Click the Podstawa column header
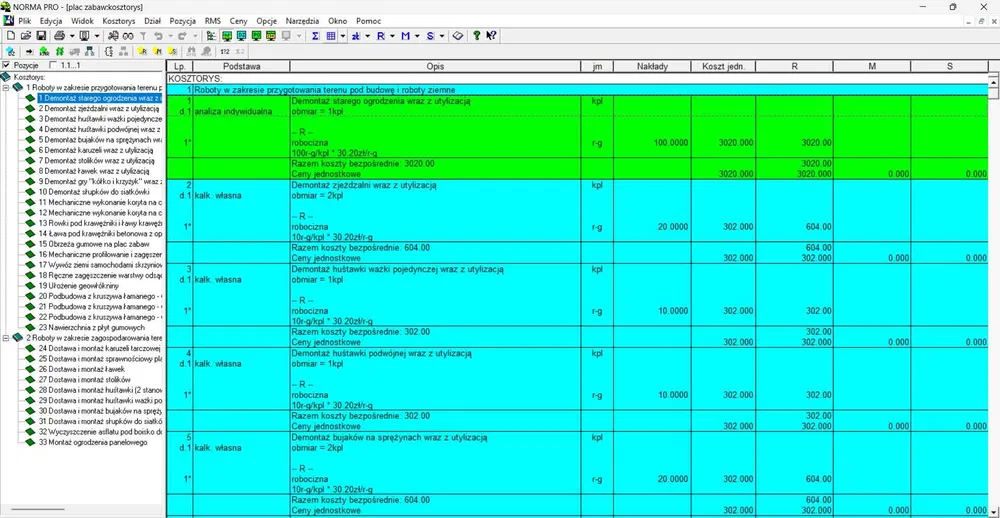 click(x=241, y=66)
